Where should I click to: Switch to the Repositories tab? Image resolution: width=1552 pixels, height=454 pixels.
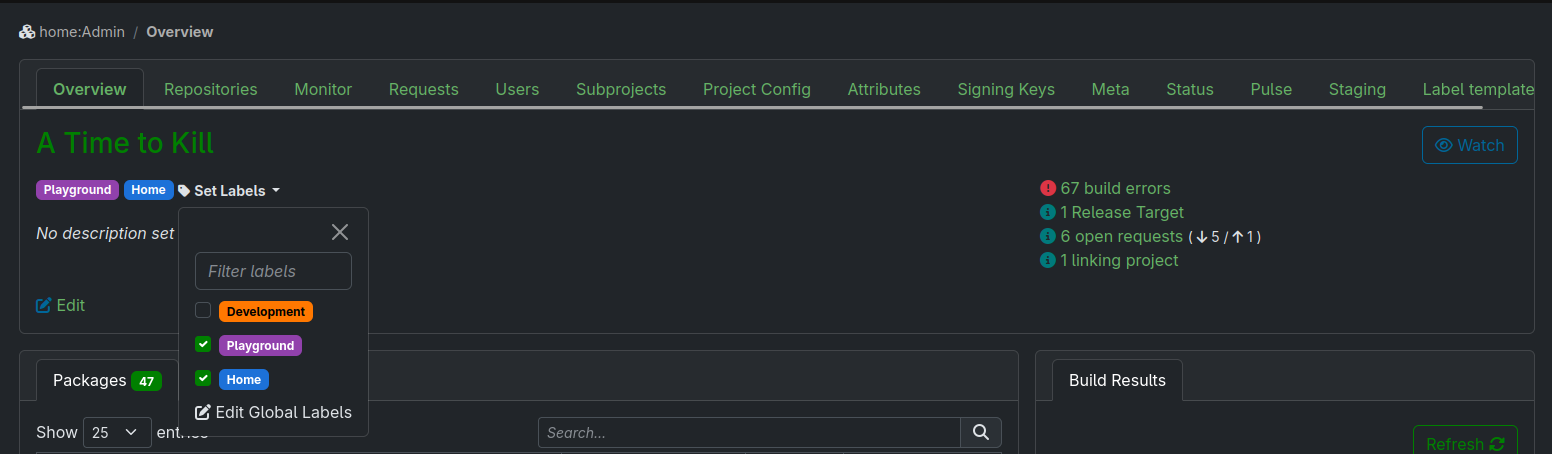(x=210, y=89)
